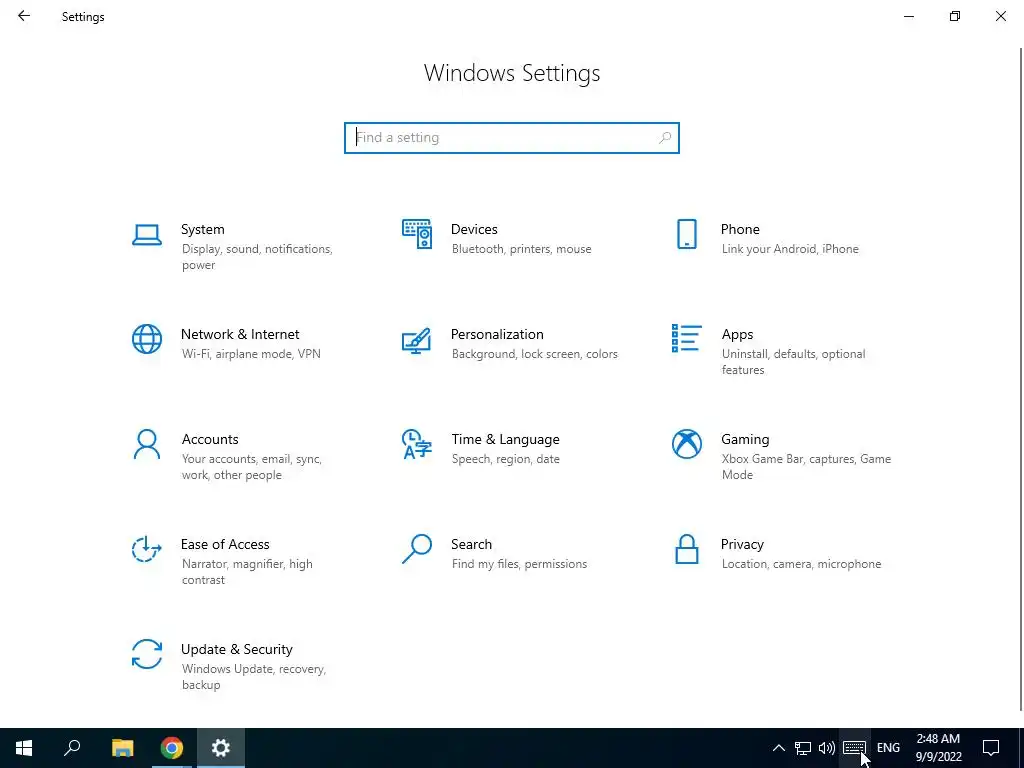The height and width of the screenshot is (768, 1024).
Task: Click "Speech, region, date" description
Action: (505, 459)
